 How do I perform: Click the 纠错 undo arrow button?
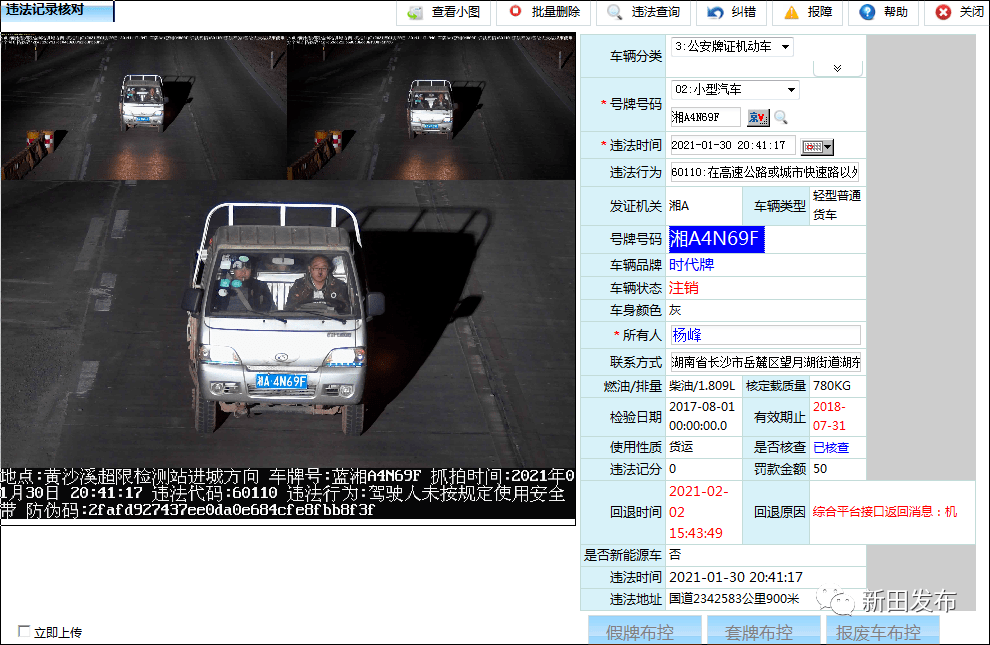click(x=731, y=13)
